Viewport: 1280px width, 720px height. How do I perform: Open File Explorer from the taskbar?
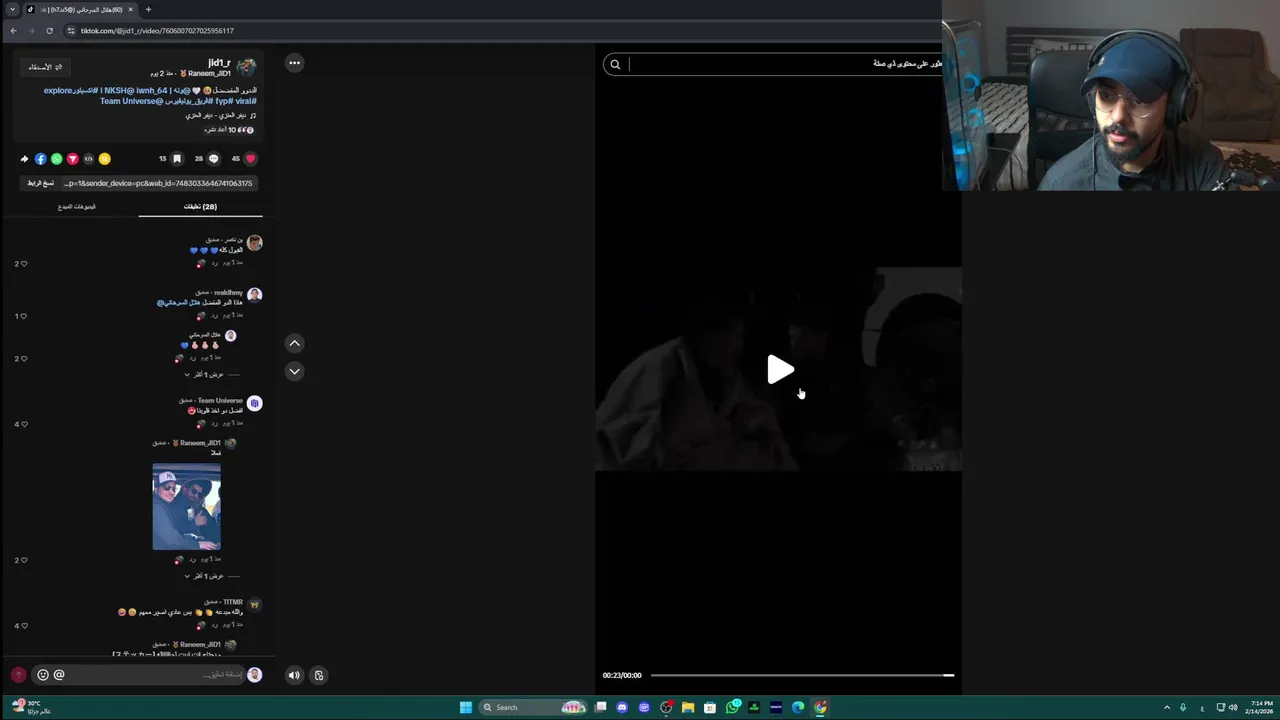688,707
